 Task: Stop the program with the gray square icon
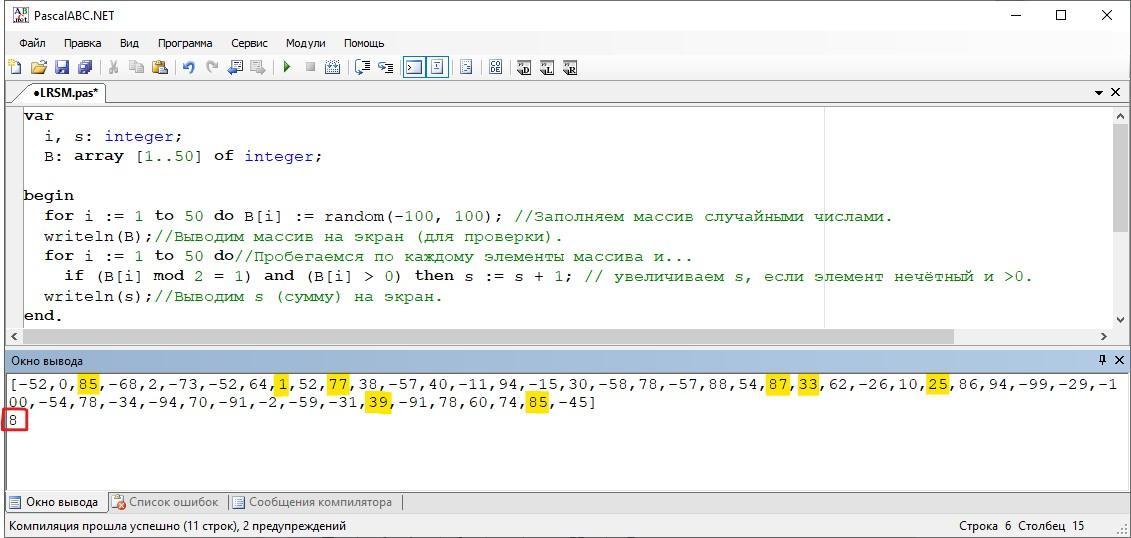tap(310, 67)
